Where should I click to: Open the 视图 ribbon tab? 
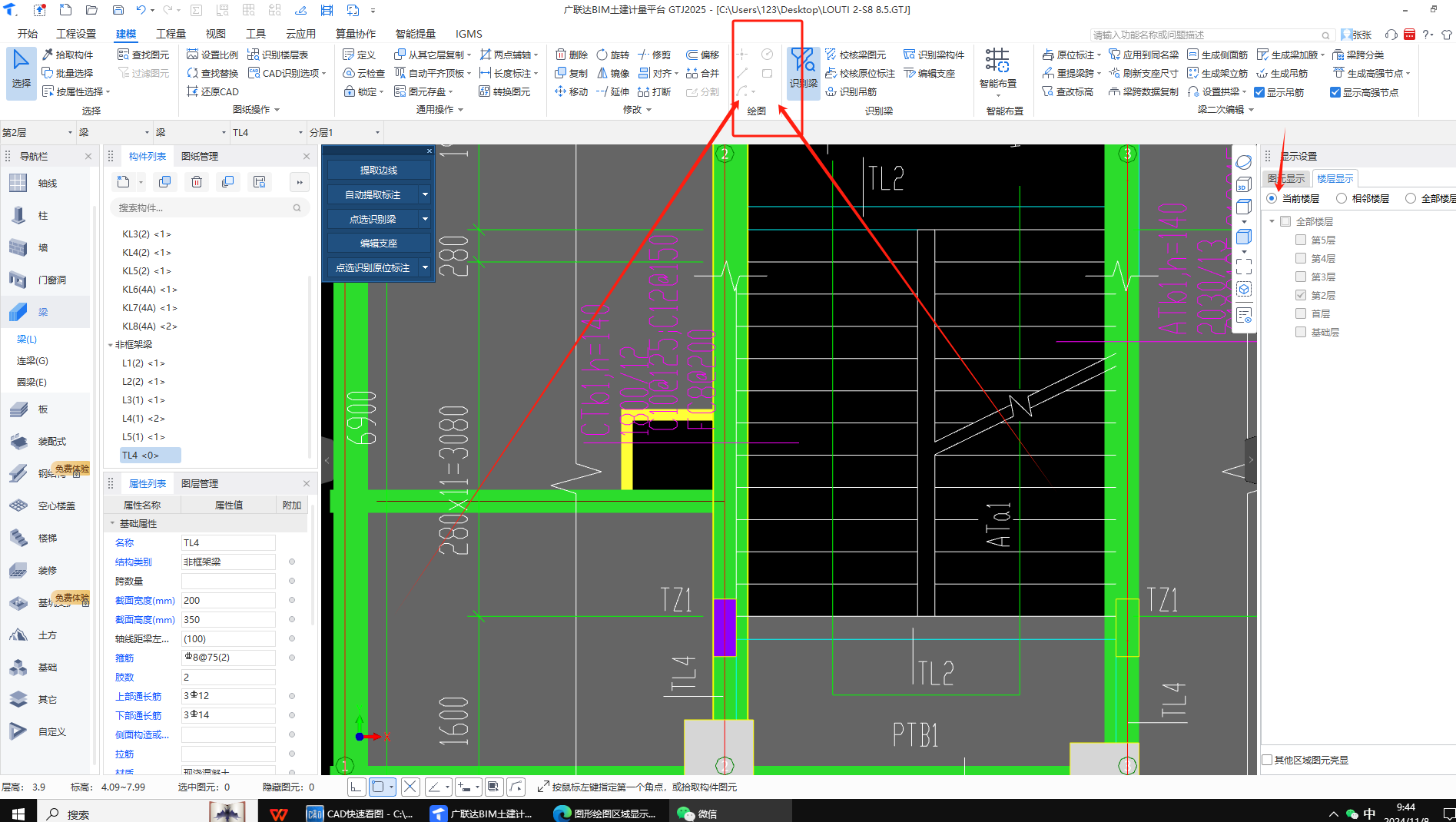215,34
